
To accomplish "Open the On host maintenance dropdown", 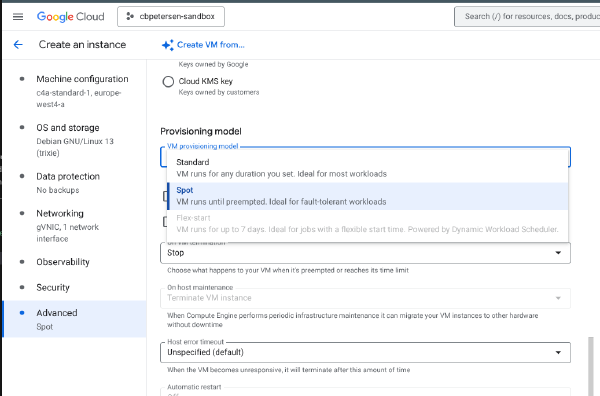I will 365,298.
